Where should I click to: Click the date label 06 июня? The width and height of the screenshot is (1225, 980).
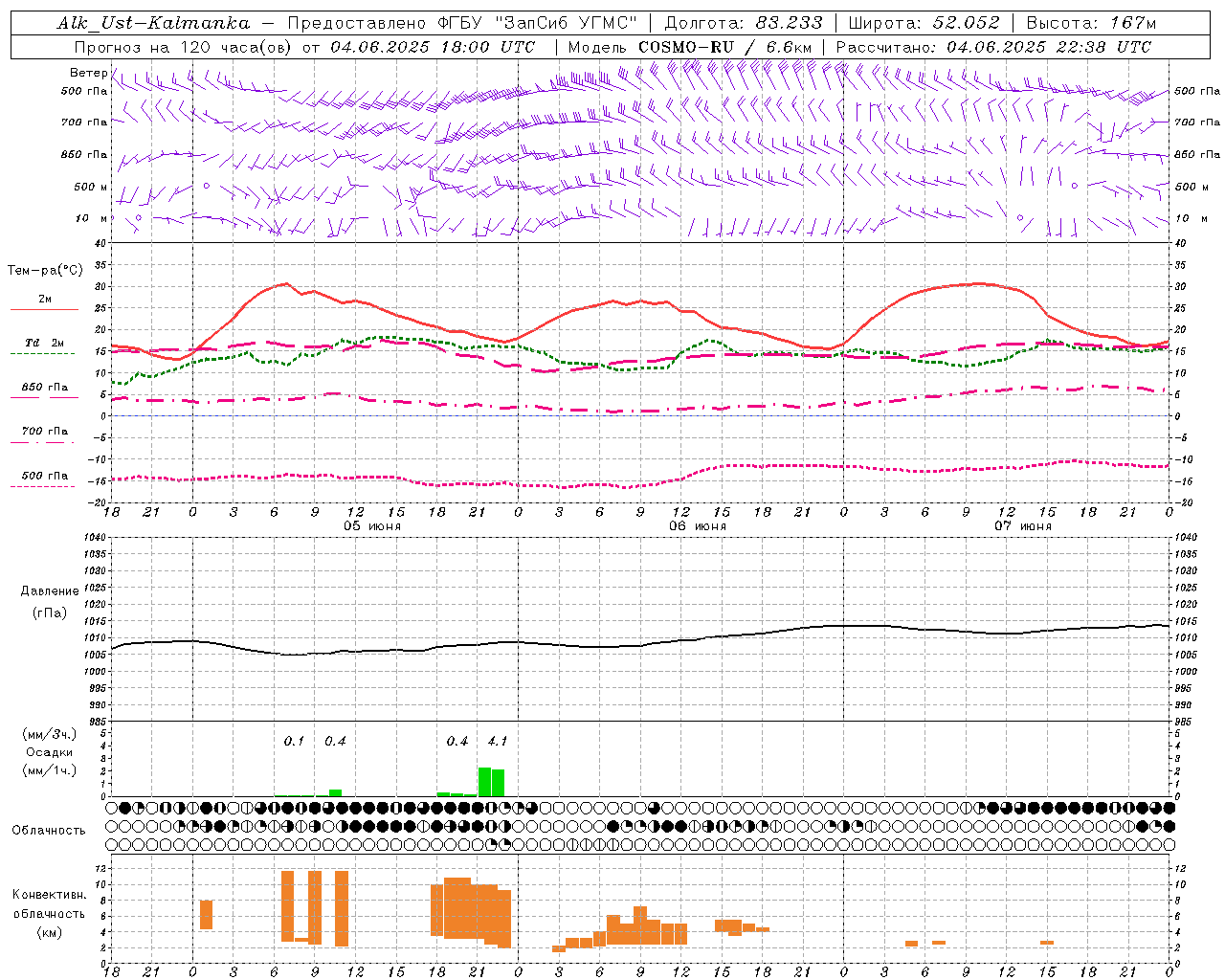click(x=698, y=526)
